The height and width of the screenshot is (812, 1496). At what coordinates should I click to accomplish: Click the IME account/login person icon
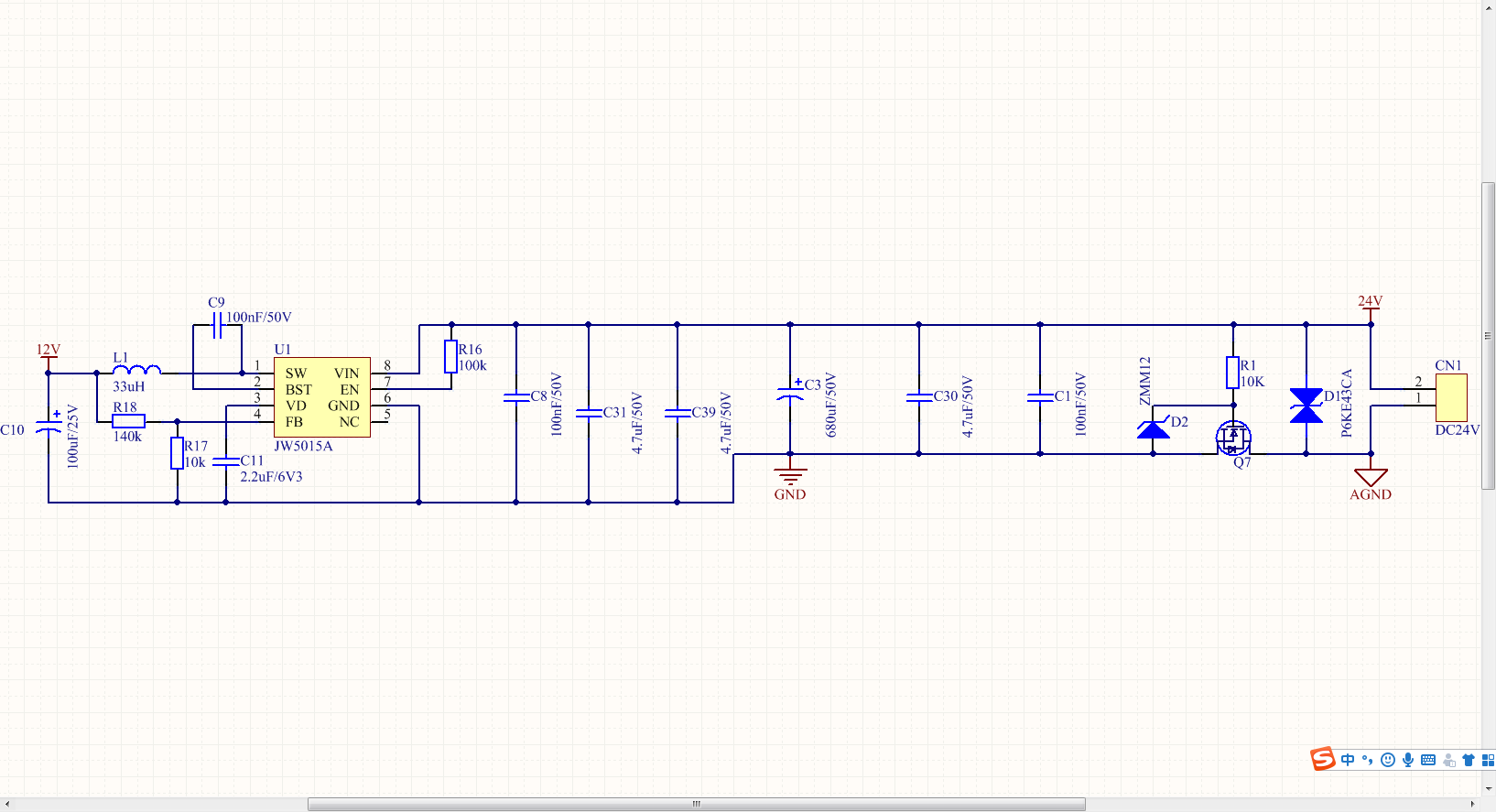click(x=1448, y=760)
